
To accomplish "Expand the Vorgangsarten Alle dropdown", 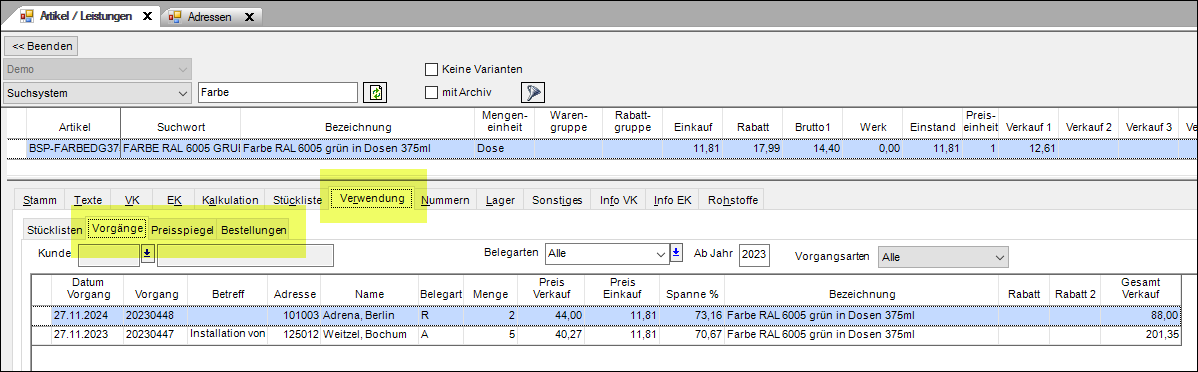I will click(943, 257).
